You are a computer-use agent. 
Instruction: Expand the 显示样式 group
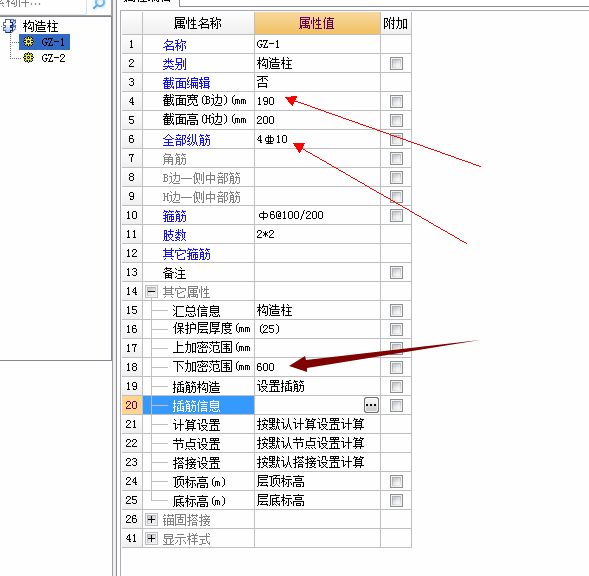point(151,538)
